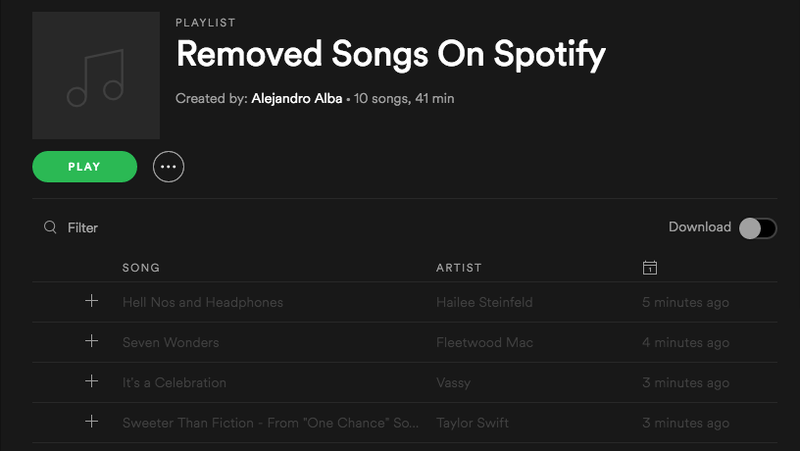Sort by the SONG column header
The width and height of the screenshot is (800, 451).
coord(141,267)
